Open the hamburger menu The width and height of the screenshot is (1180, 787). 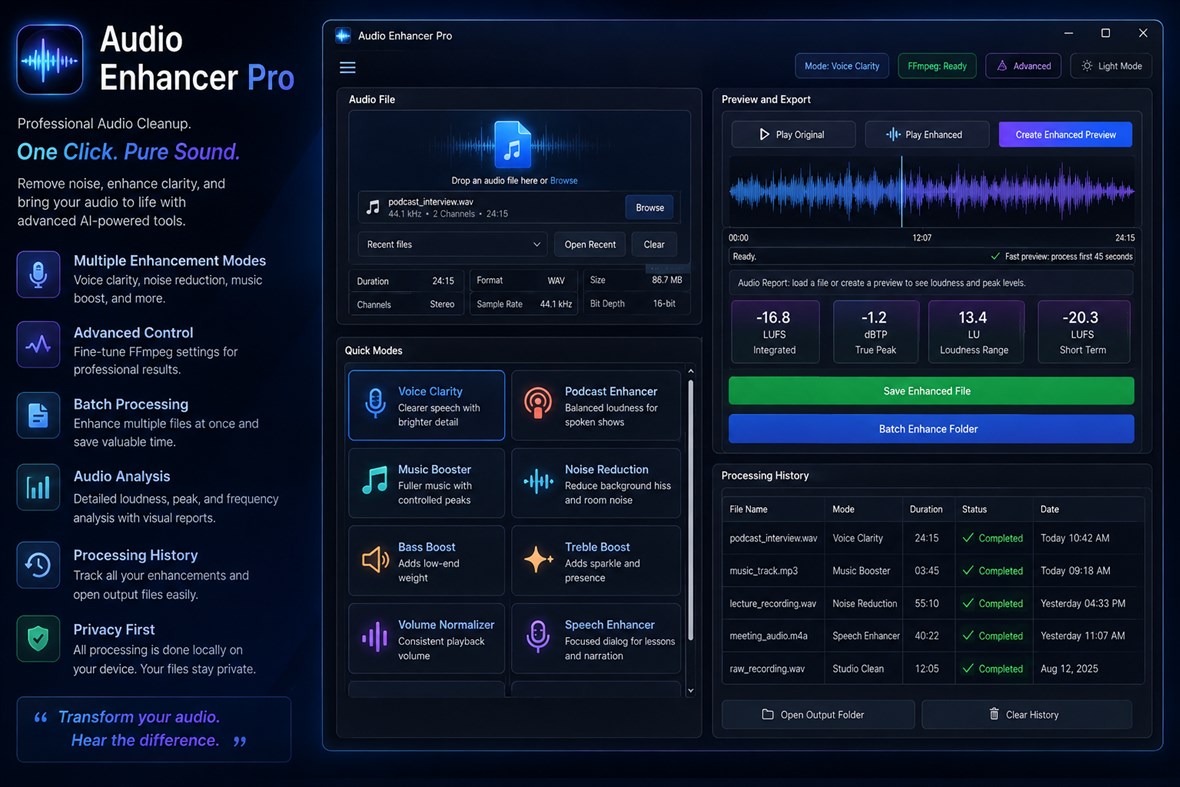347,68
